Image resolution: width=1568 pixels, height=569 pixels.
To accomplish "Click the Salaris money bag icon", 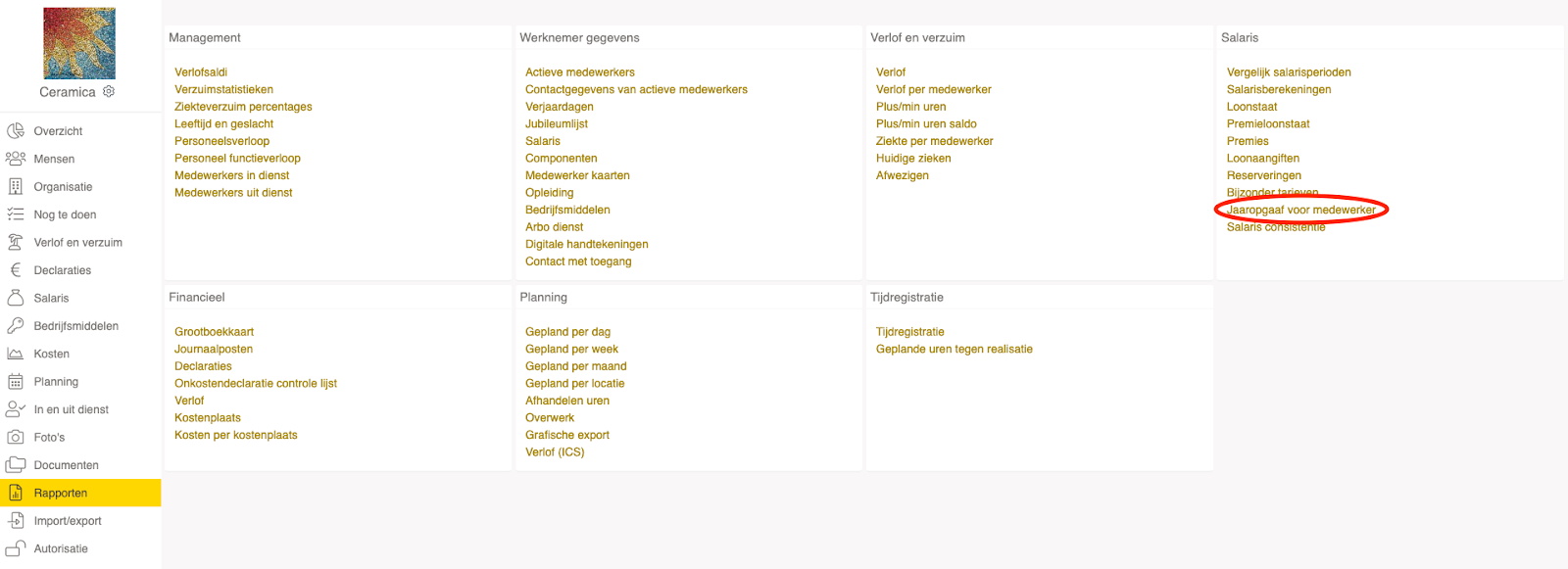I will [x=16, y=298].
